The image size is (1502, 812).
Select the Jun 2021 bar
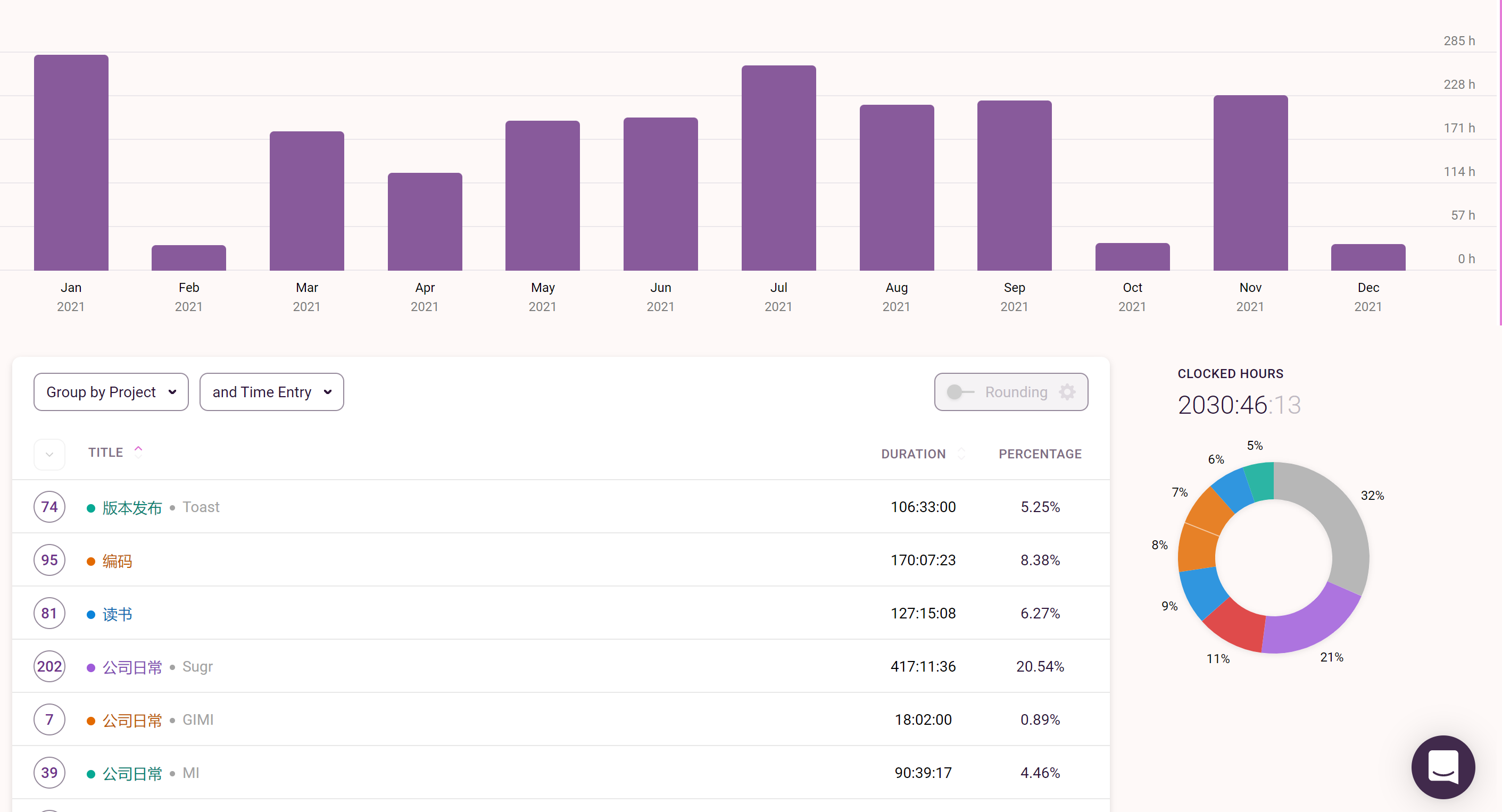pos(661,194)
